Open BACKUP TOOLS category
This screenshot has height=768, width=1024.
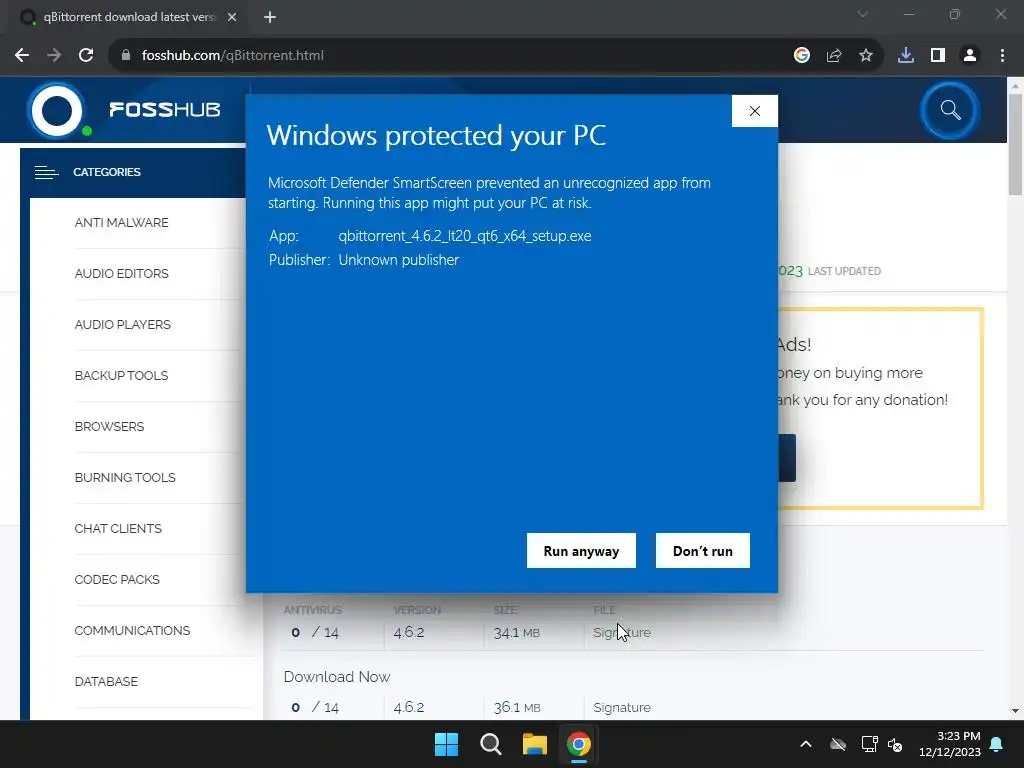pyautogui.click(x=121, y=376)
